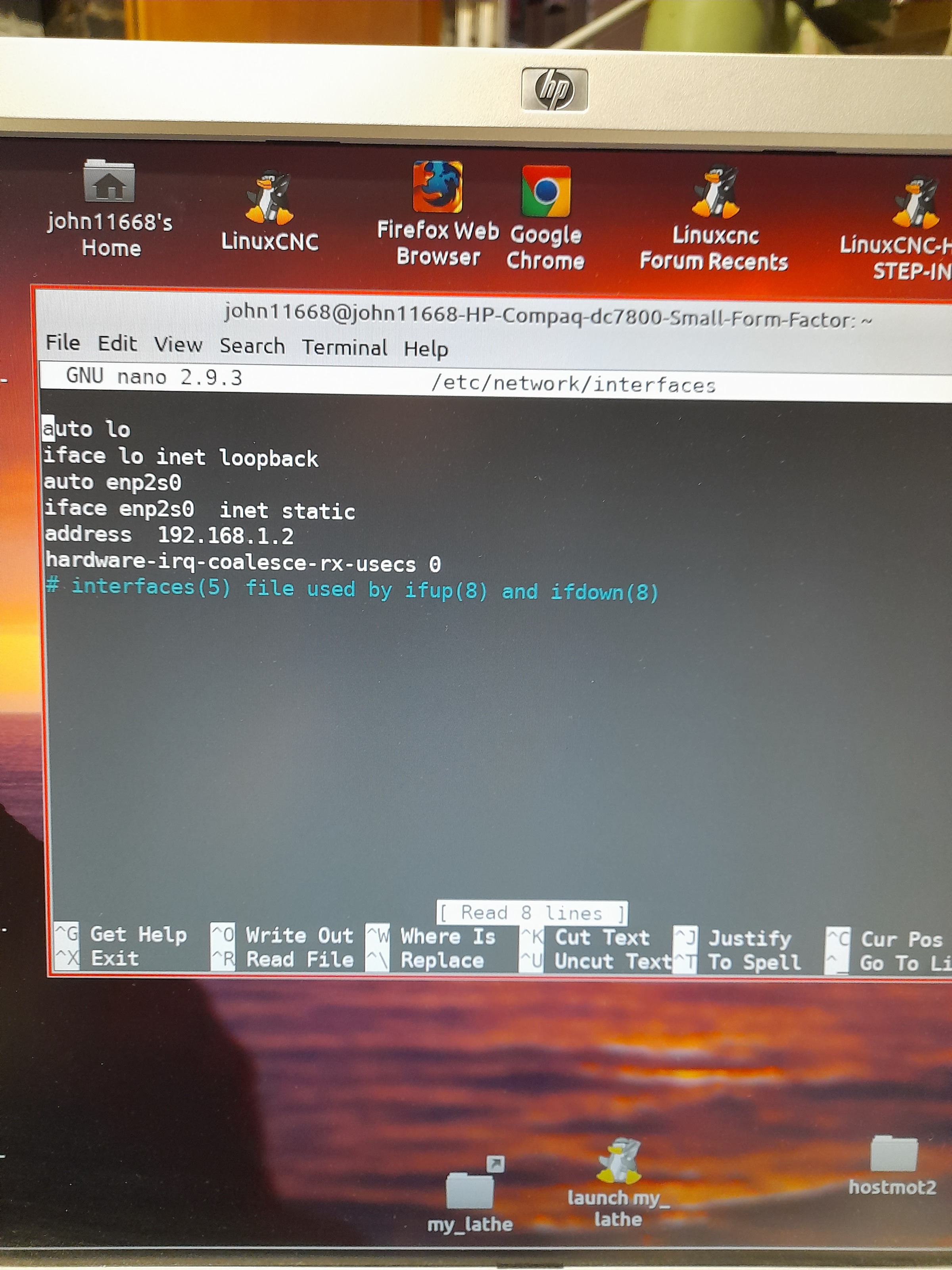952x1270 pixels.
Task: Launch the LinuxCNC desktop icon
Action: [x=269, y=197]
